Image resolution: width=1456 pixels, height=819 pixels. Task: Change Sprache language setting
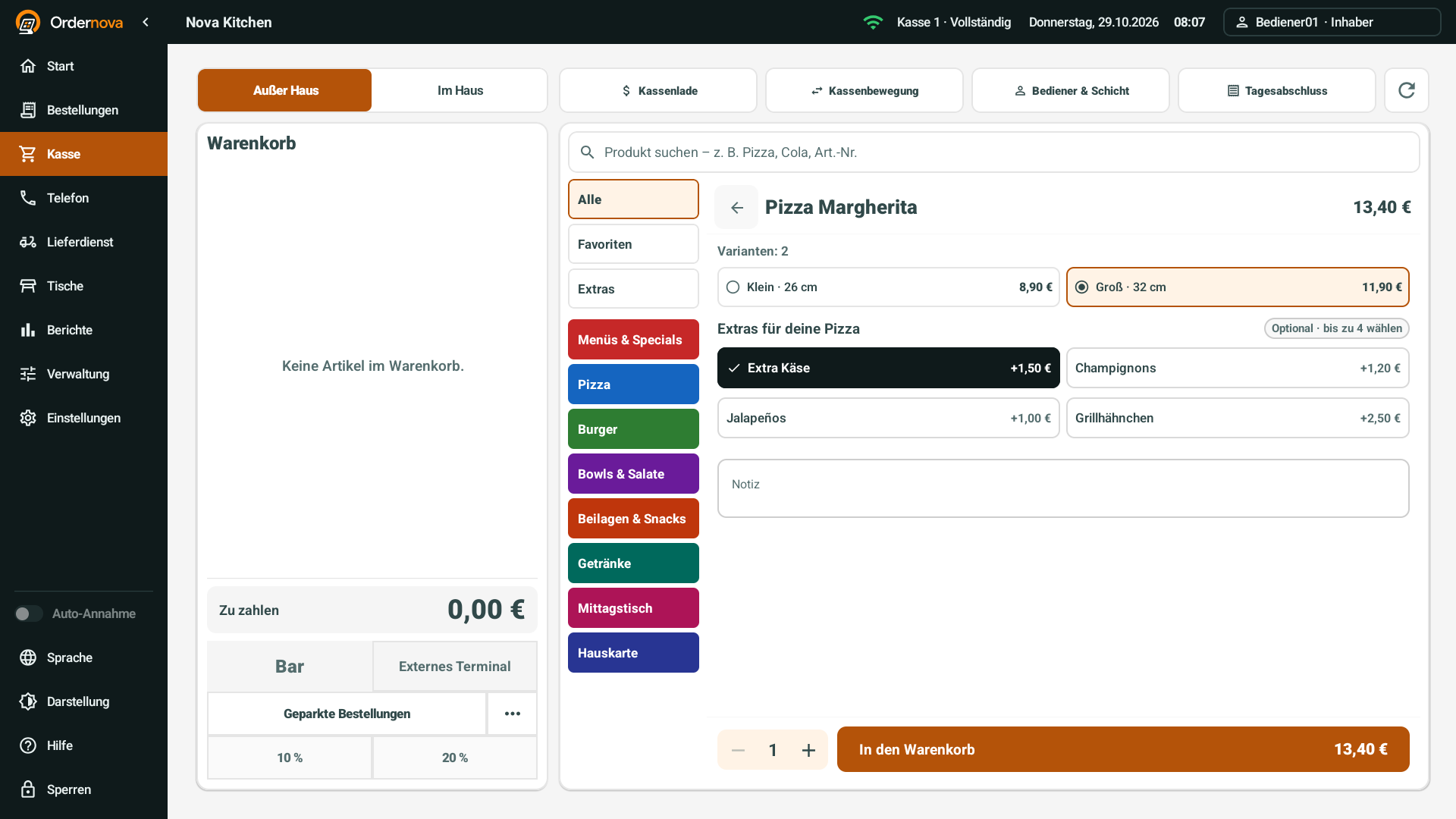pyautogui.click(x=83, y=657)
